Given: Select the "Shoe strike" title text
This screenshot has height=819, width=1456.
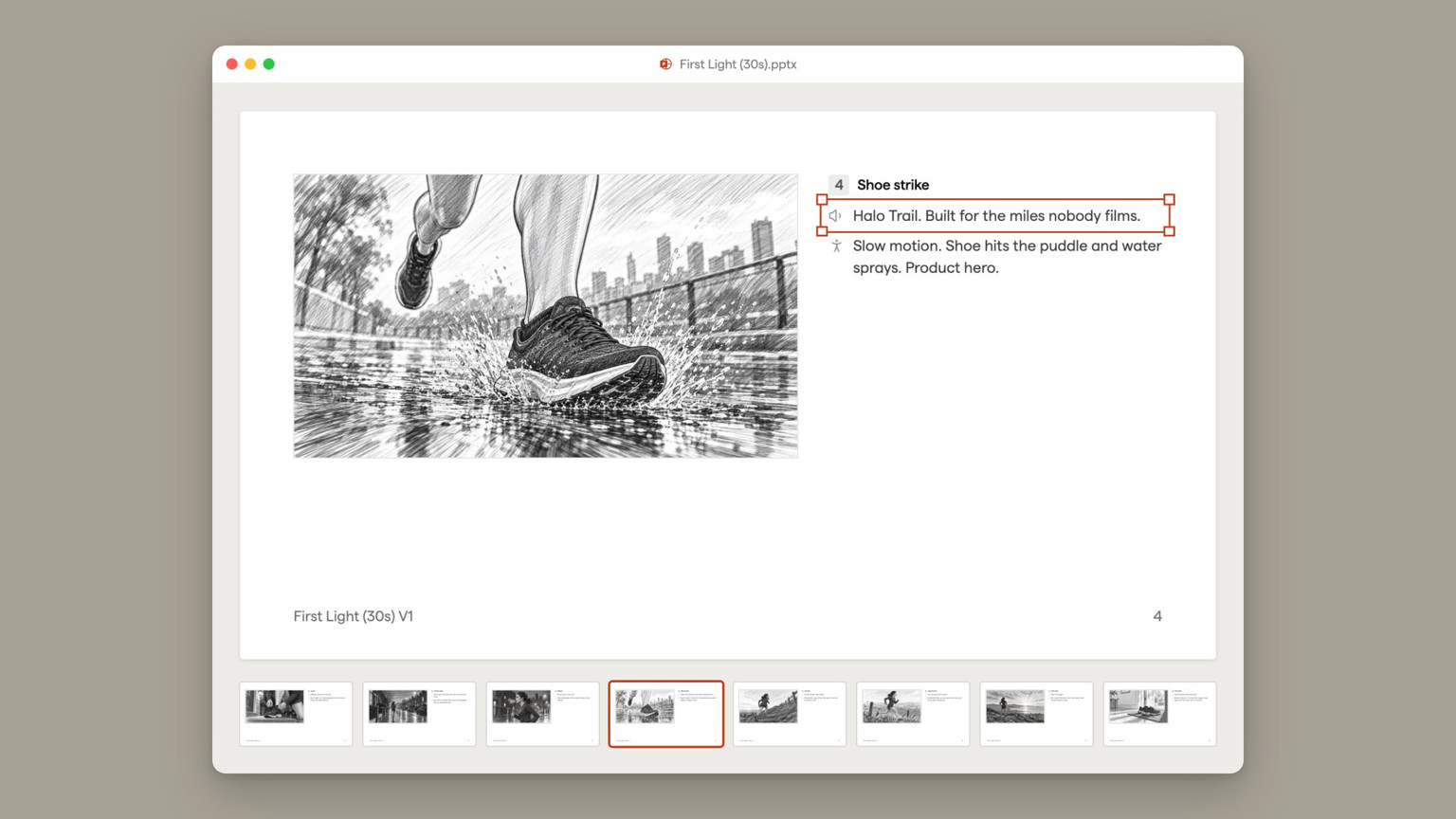Looking at the screenshot, I should click(x=893, y=185).
